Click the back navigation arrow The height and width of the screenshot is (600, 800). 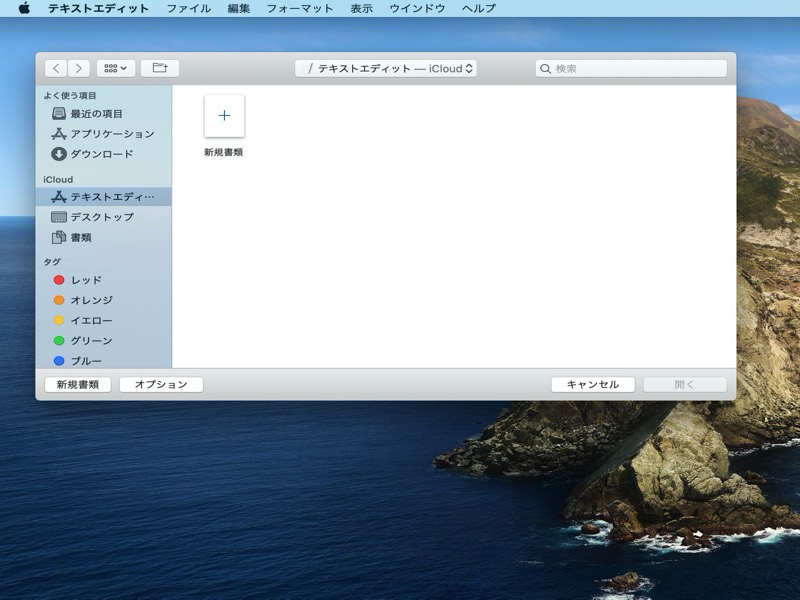[x=56, y=69]
